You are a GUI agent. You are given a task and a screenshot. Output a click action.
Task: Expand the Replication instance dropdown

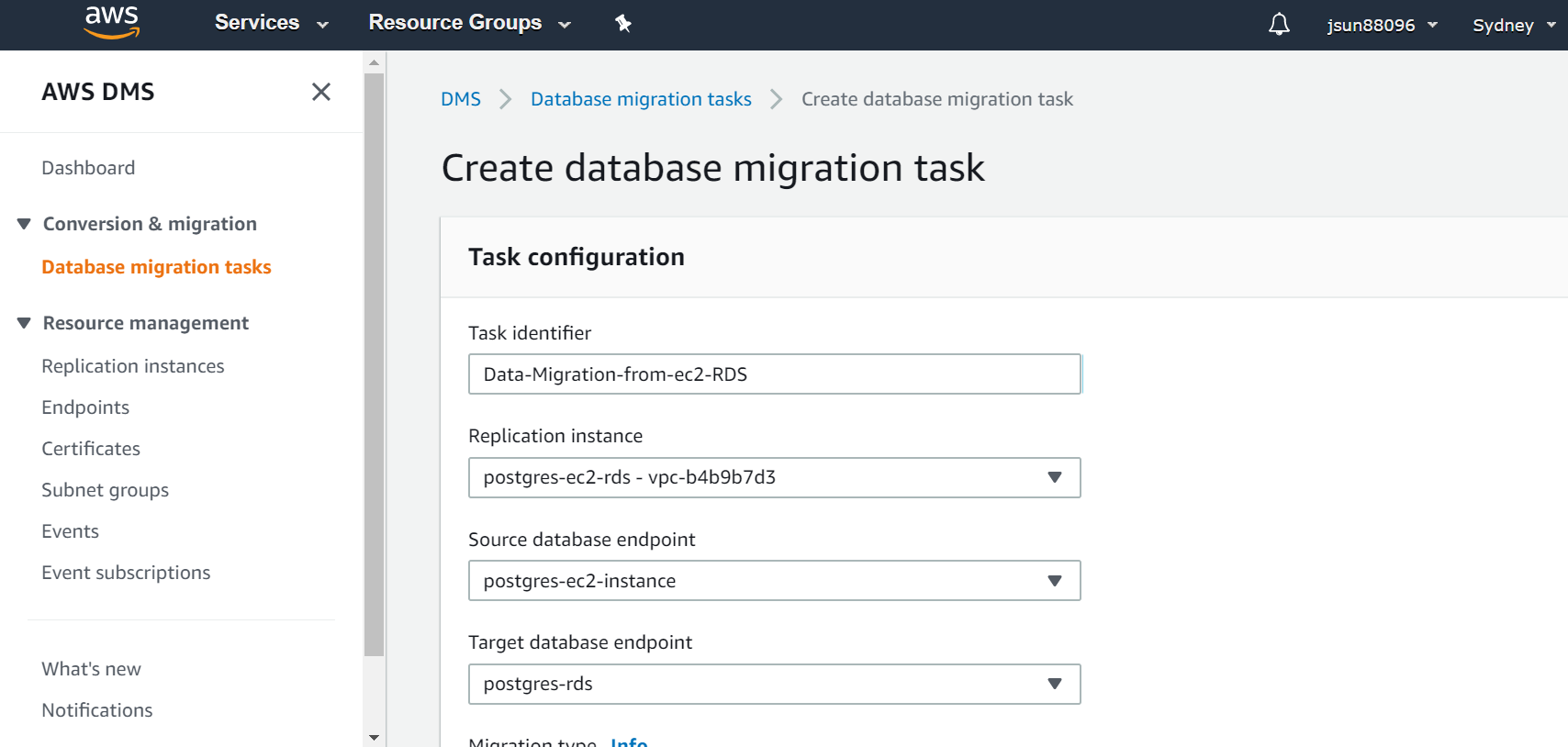(774, 477)
